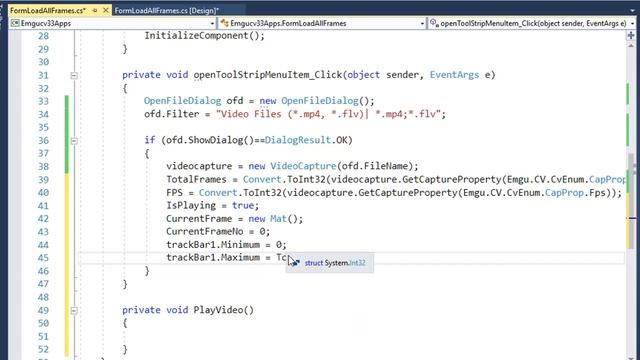This screenshot has width=640, height=360.
Task: Click the split editor window icon
Action: [x=631, y=36]
